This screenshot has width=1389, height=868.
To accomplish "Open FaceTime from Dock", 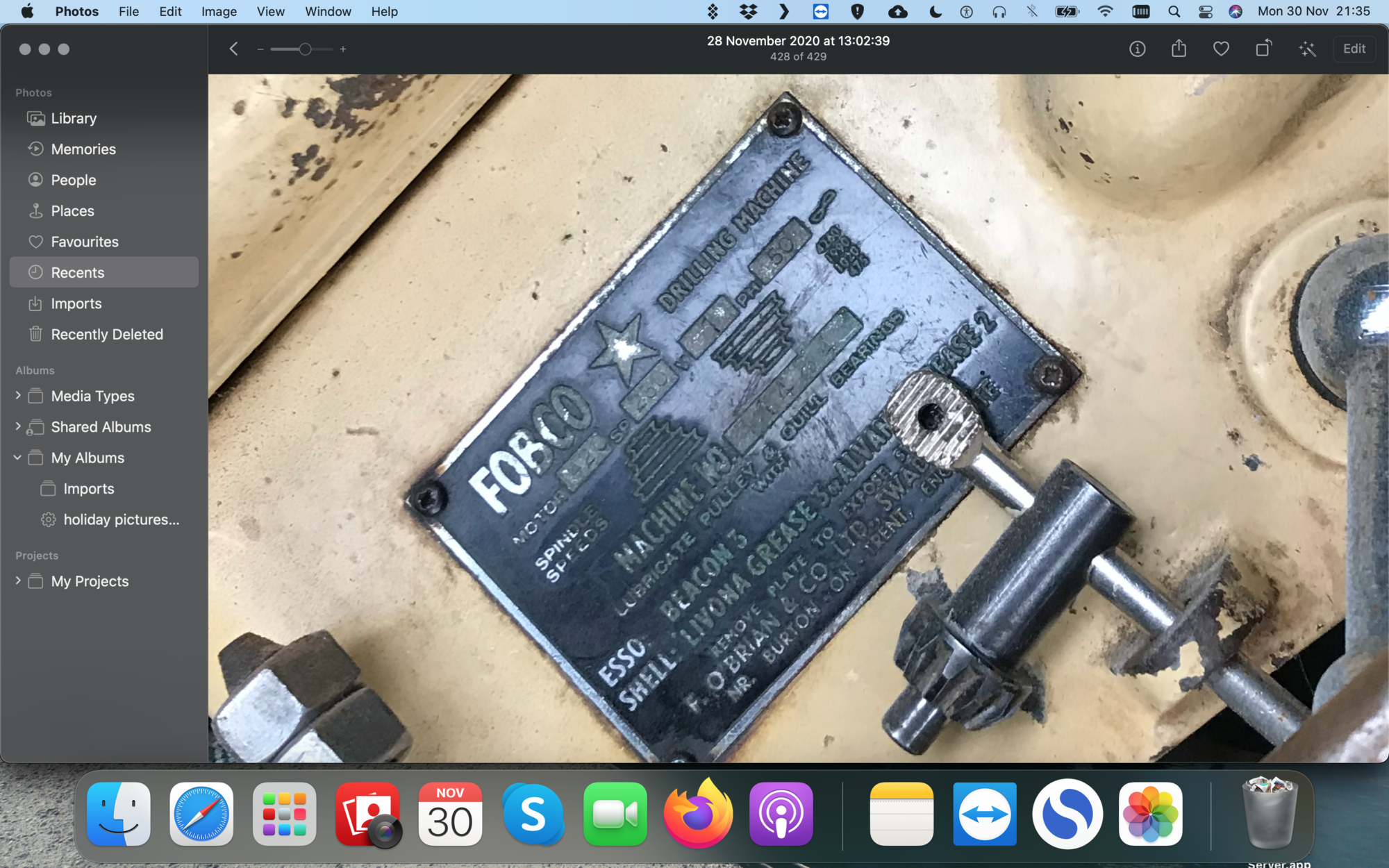I will coord(615,814).
